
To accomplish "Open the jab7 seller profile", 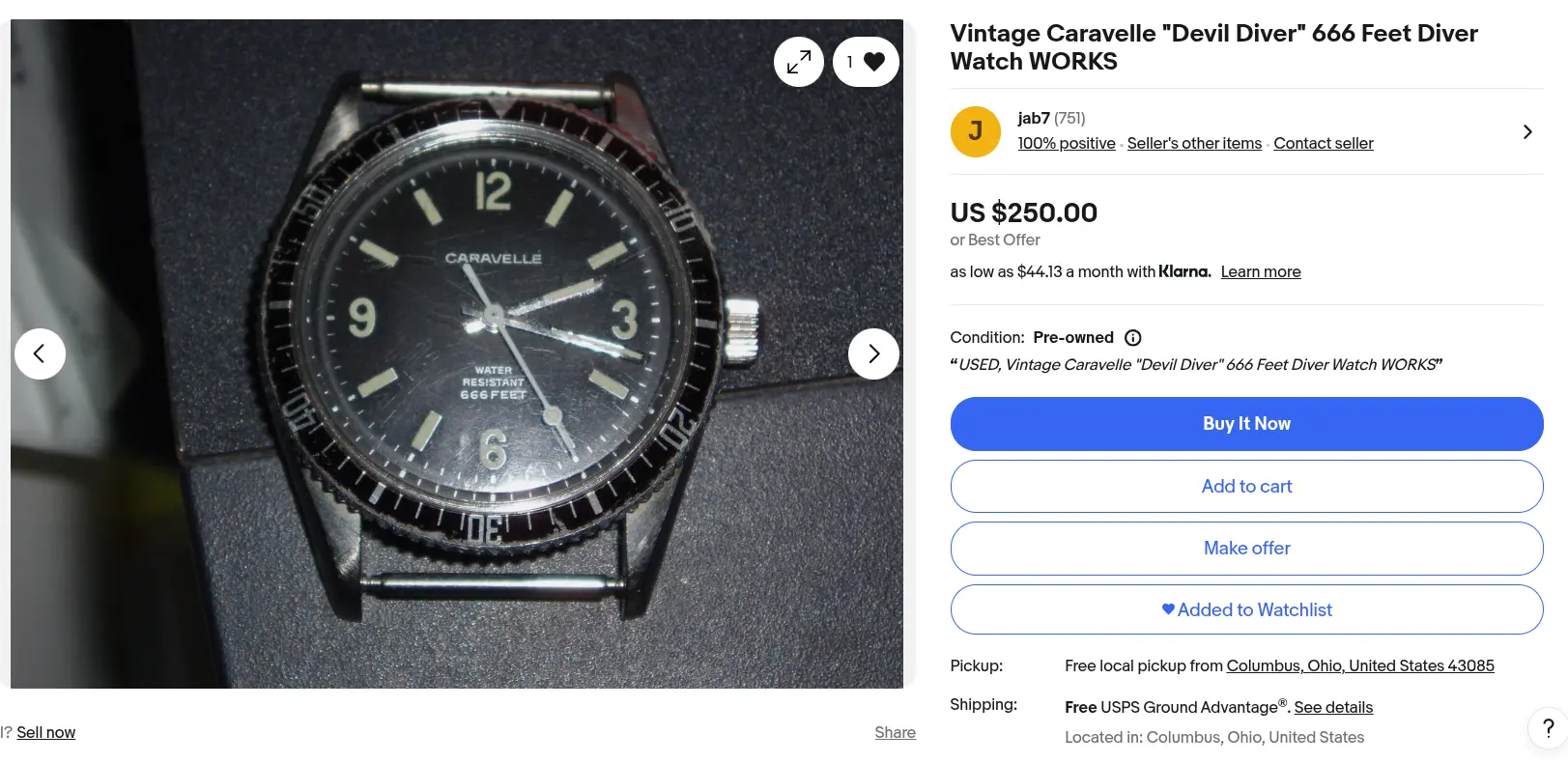I will click(1033, 118).
